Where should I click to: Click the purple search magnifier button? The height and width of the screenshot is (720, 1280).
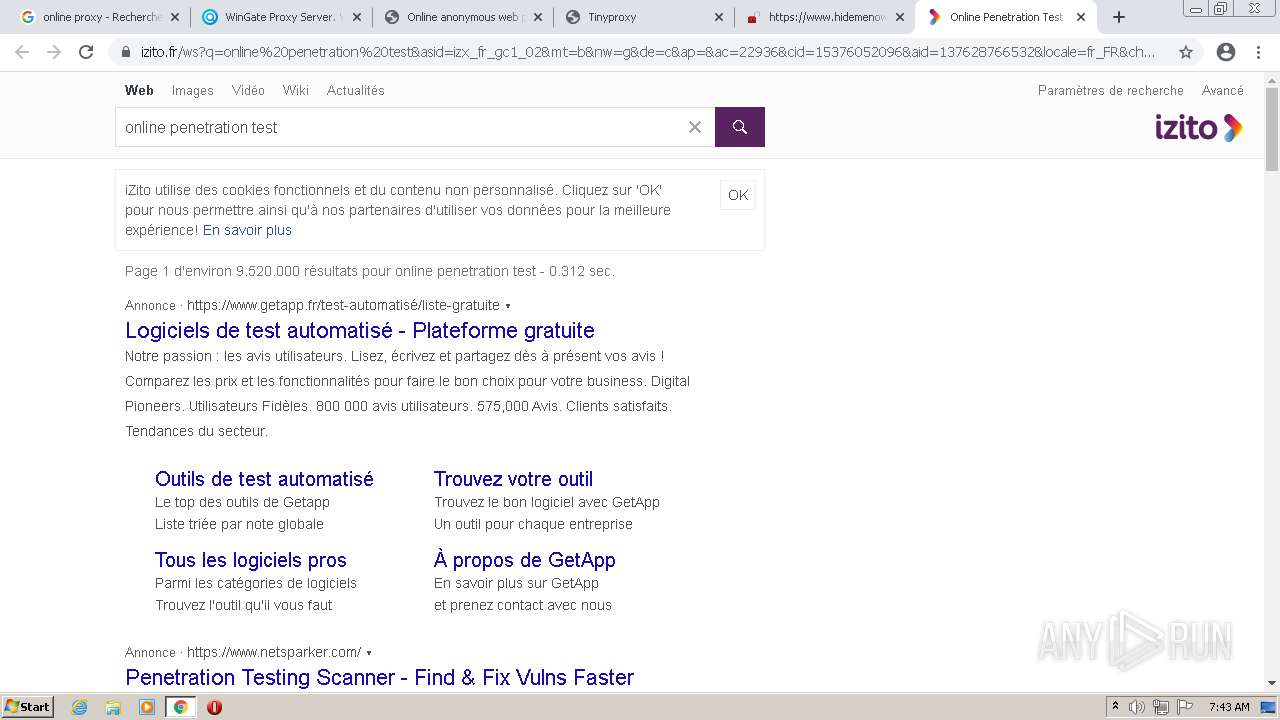click(740, 127)
